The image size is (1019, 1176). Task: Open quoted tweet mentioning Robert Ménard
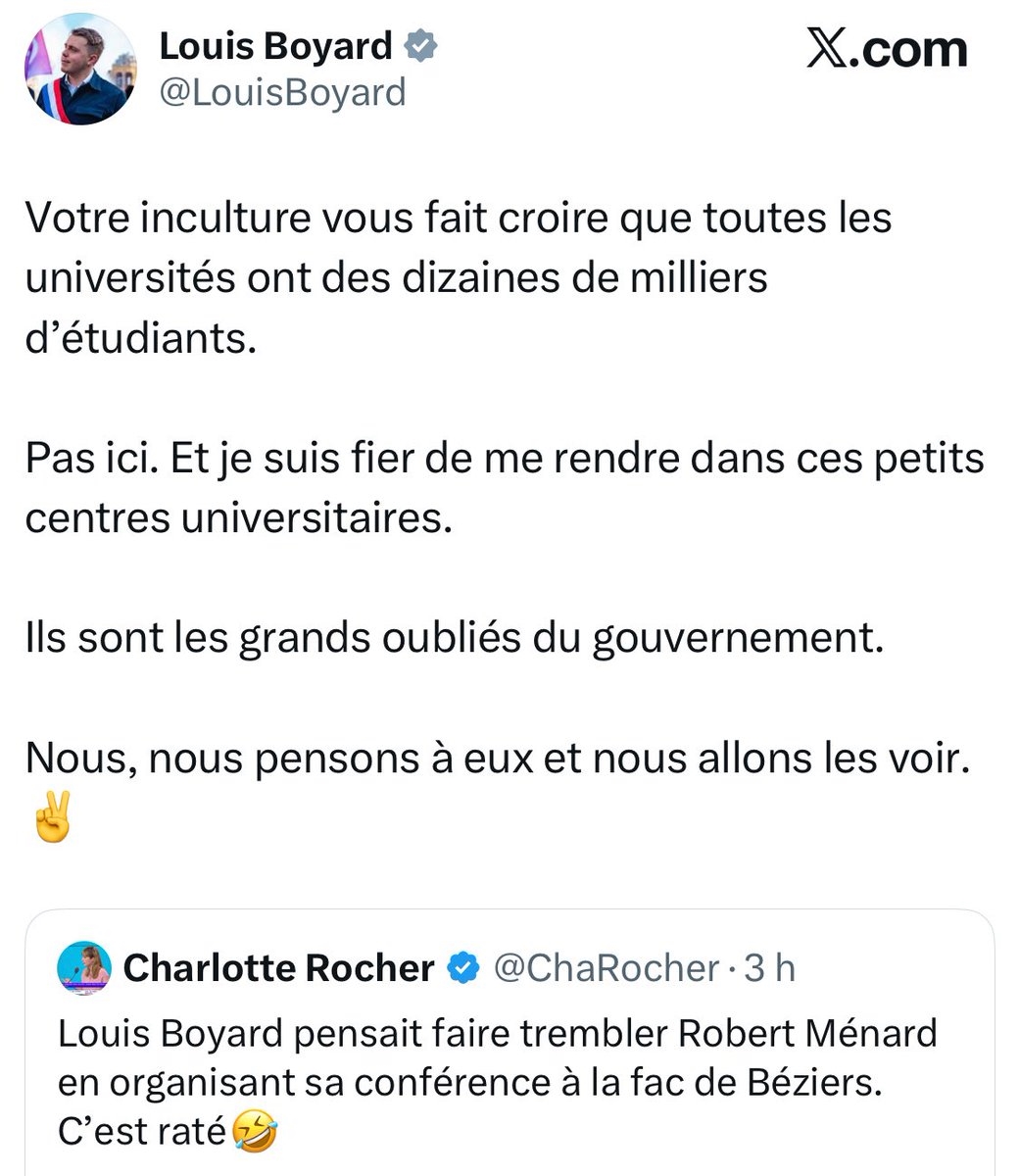click(x=509, y=1057)
